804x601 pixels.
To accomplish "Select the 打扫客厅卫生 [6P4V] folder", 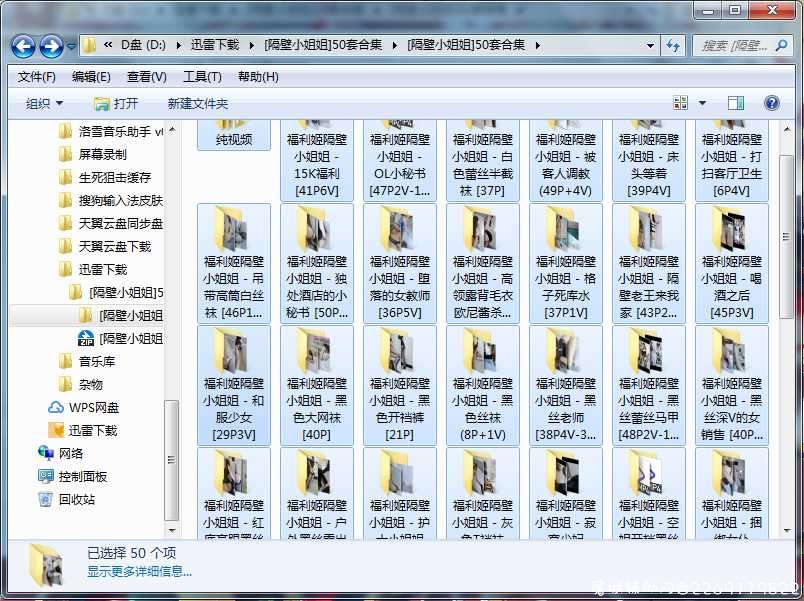I will [x=732, y=160].
